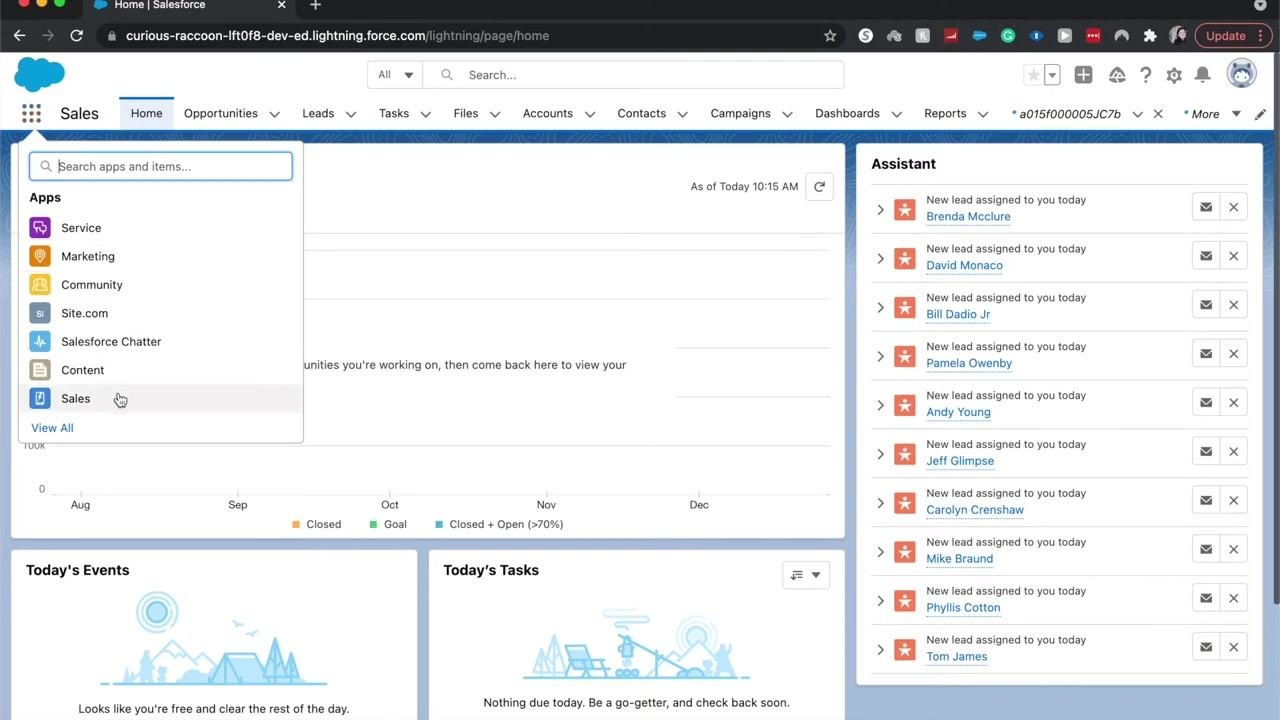Open the Leads tab dropdown arrow
Image resolution: width=1280 pixels, height=720 pixels.
tap(351, 114)
